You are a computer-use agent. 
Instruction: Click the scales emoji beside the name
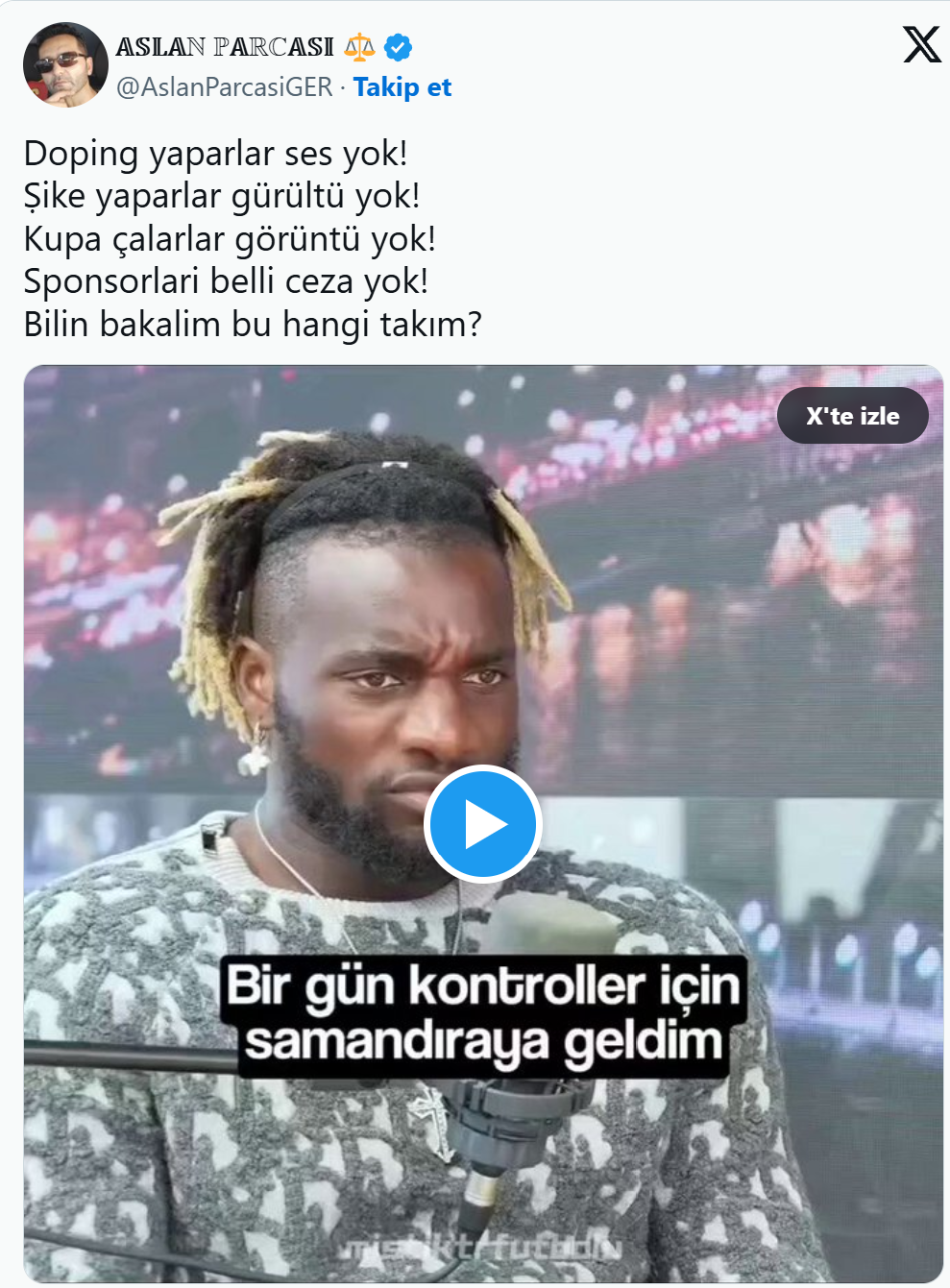[360, 46]
